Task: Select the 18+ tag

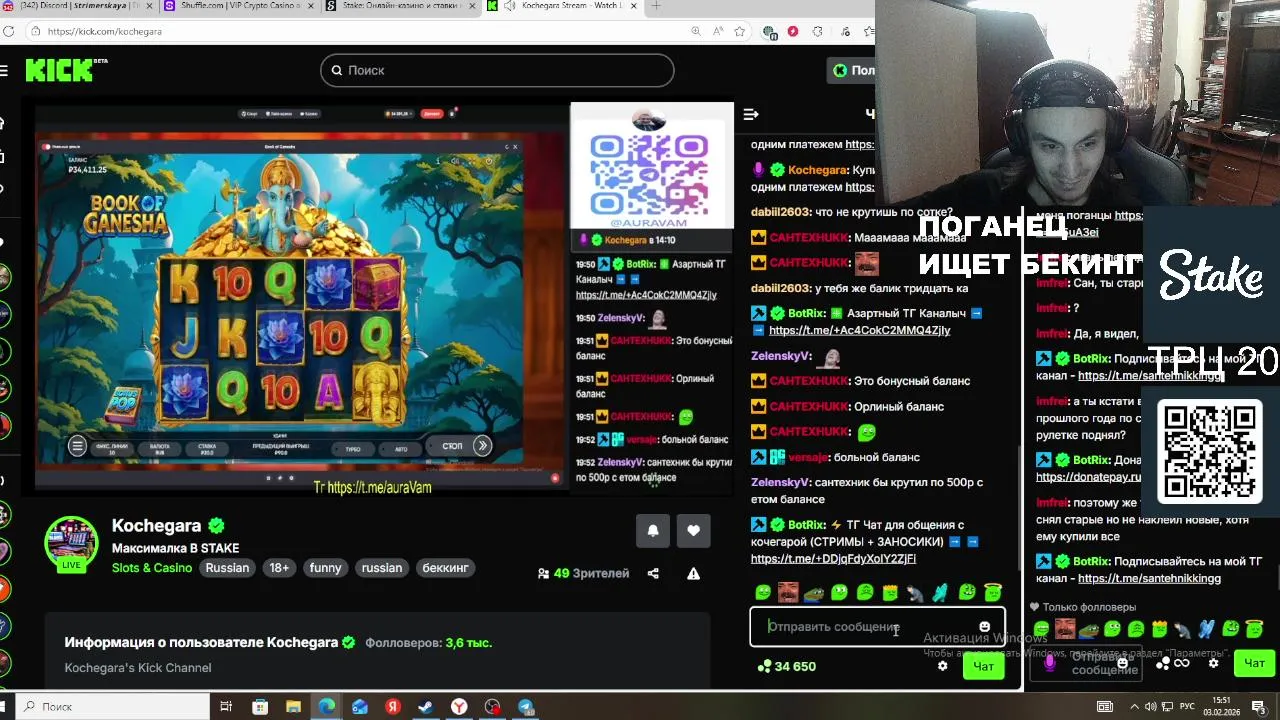Action: pyautogui.click(x=279, y=568)
